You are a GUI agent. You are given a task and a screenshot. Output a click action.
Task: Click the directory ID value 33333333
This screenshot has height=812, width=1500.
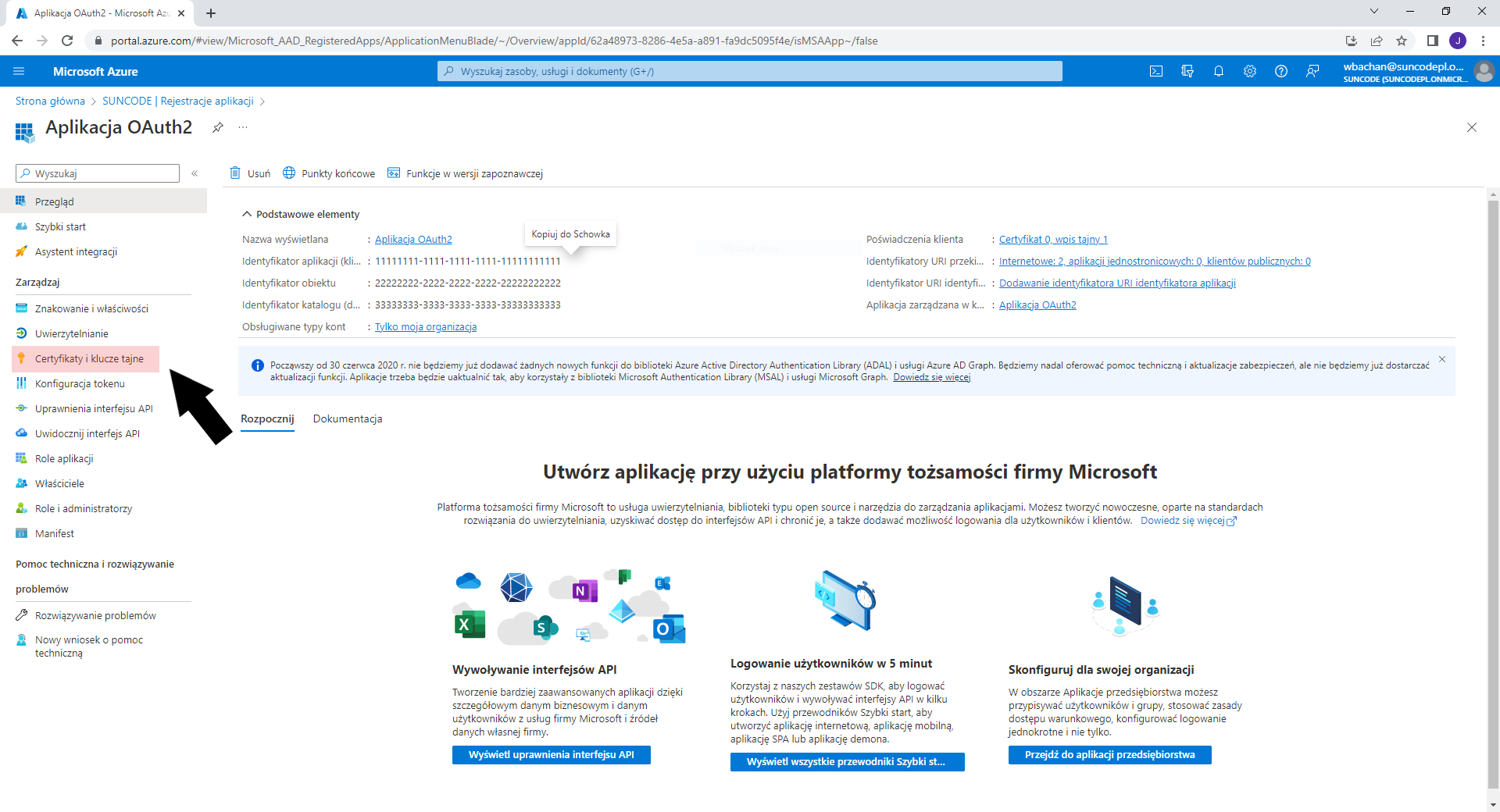pyautogui.click(x=468, y=304)
